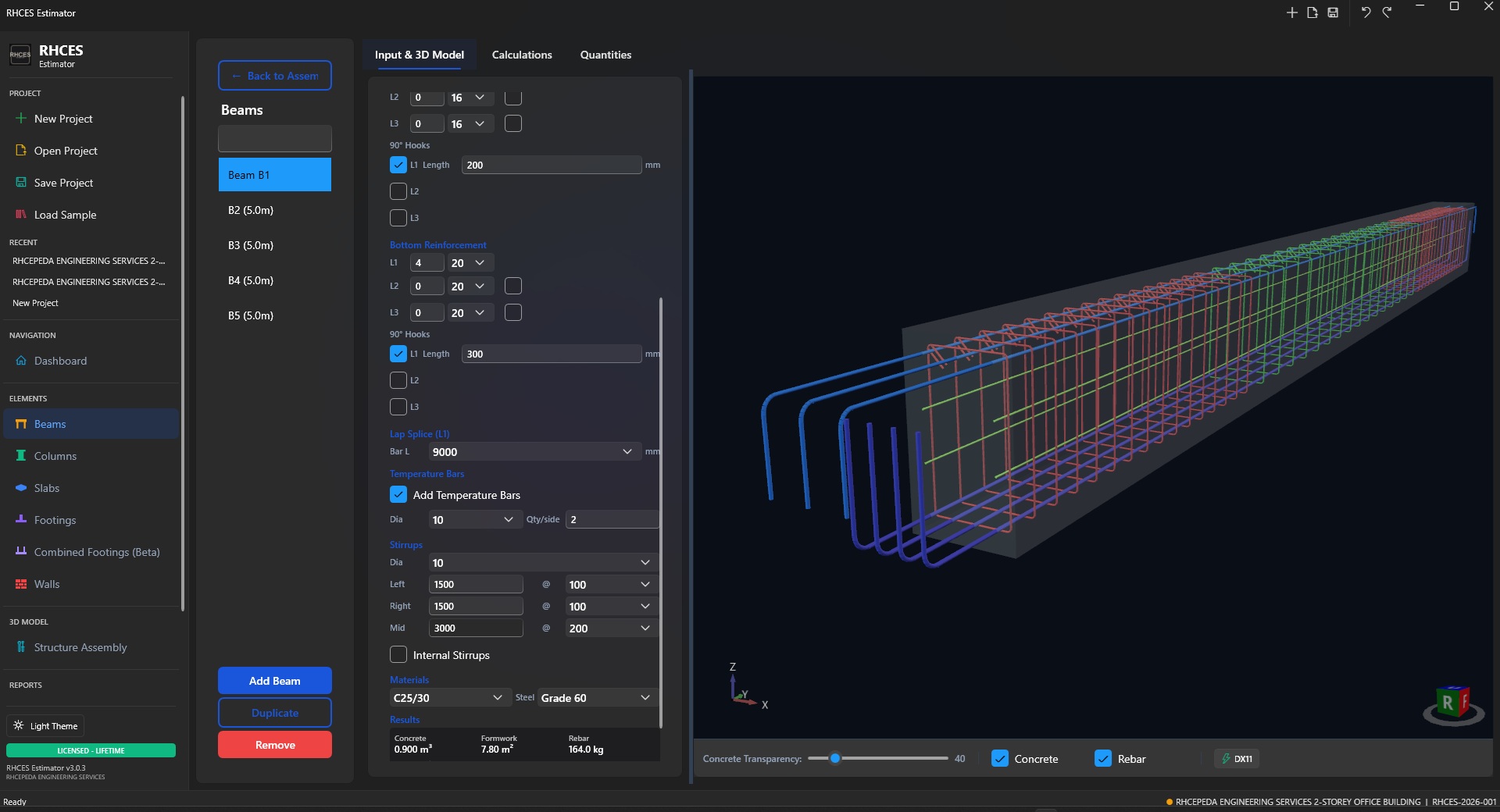Check the bottom L2 bar option checkbox

(x=513, y=286)
